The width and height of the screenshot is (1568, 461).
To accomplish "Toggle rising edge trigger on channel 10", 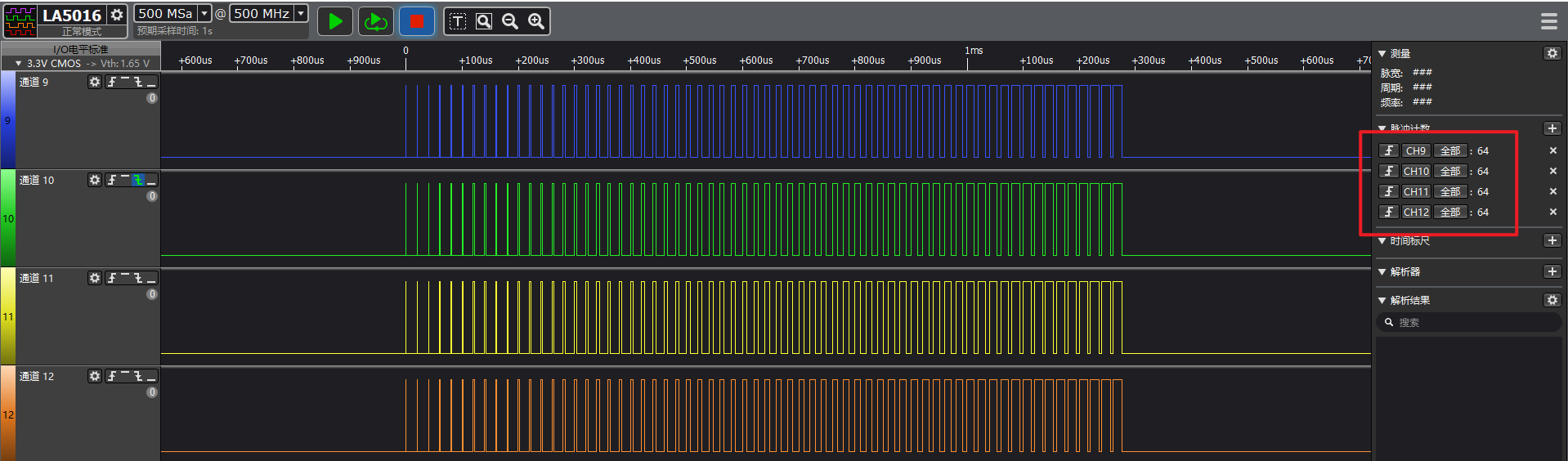I will pos(112,180).
